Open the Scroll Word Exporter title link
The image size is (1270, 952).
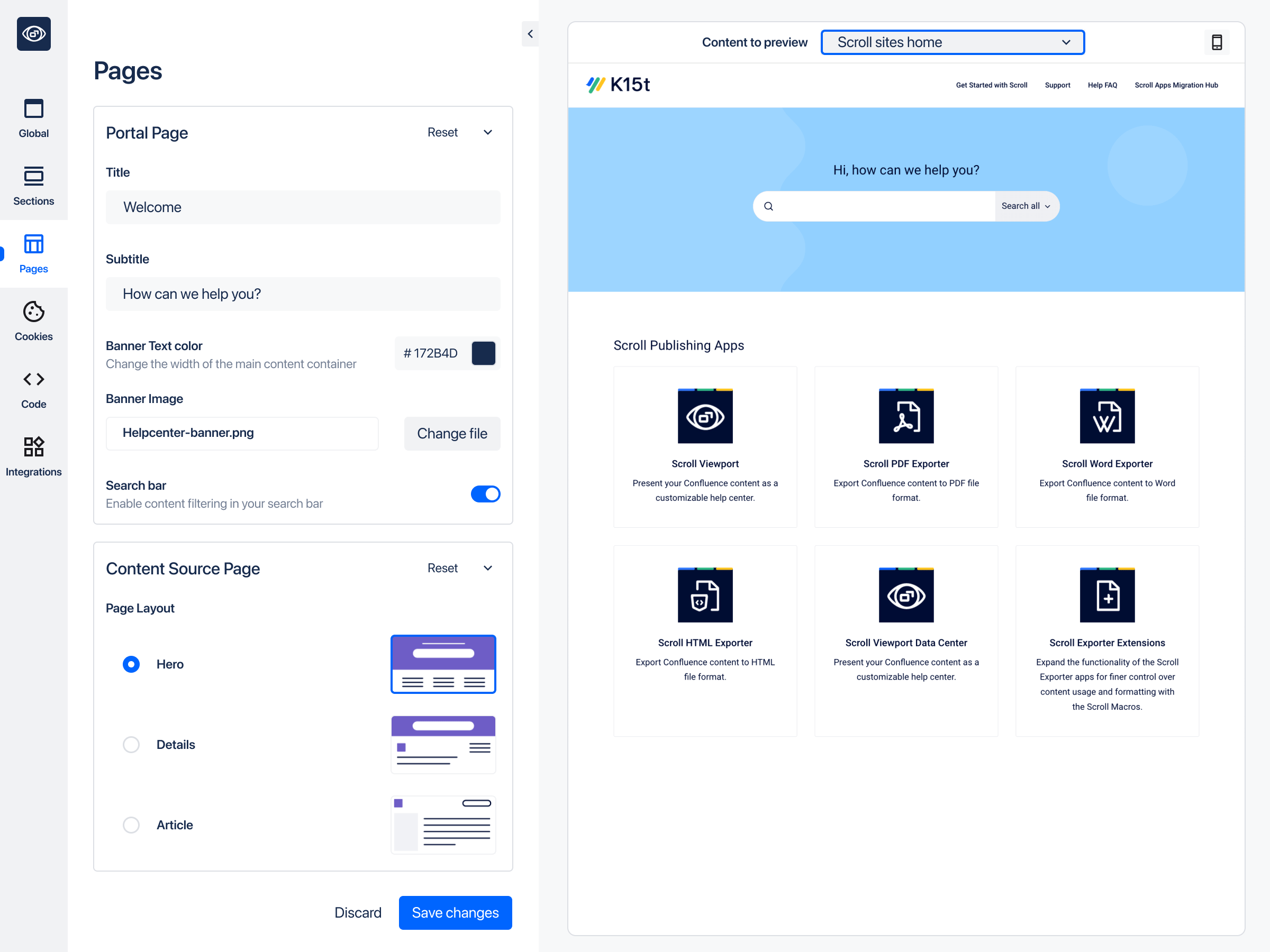point(1107,464)
